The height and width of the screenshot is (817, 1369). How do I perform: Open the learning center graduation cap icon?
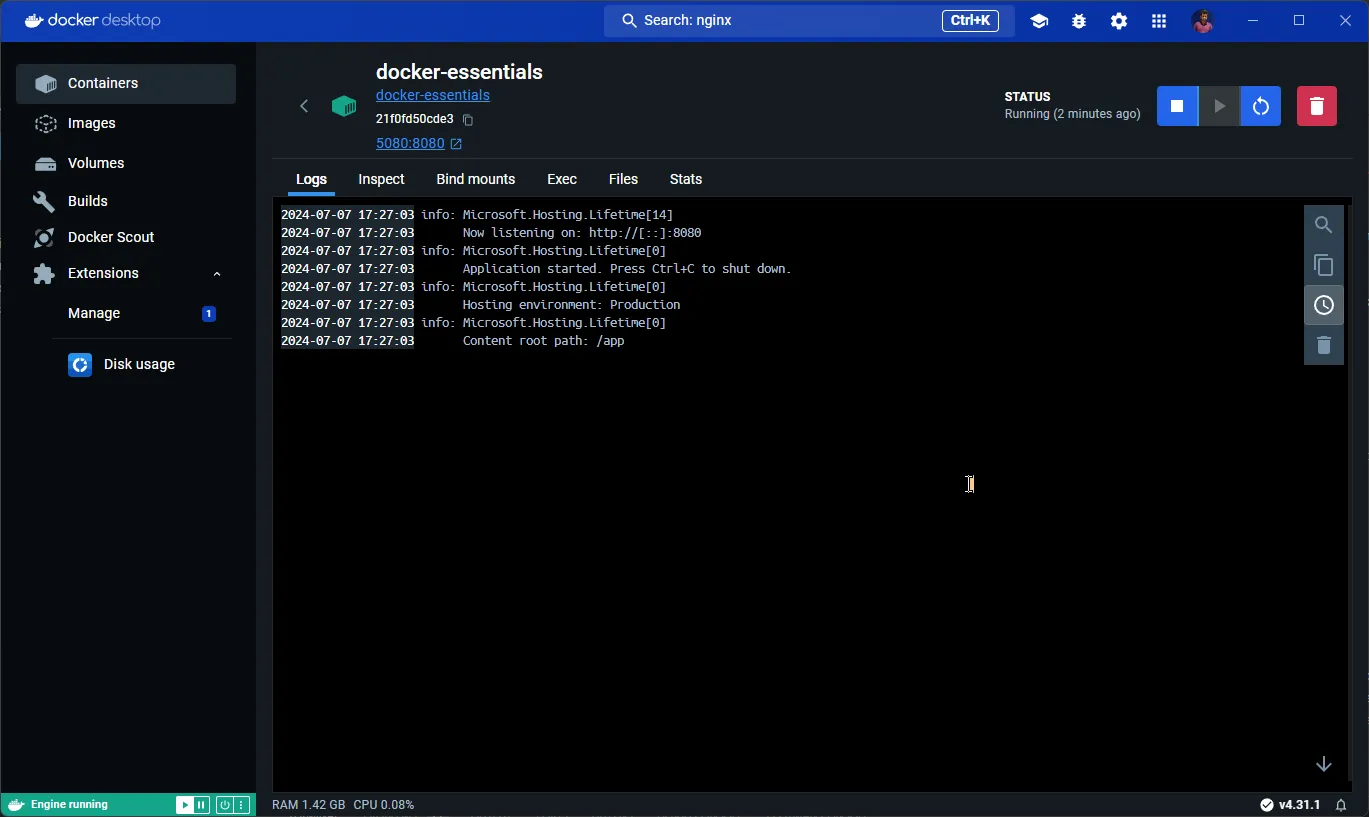coord(1038,20)
